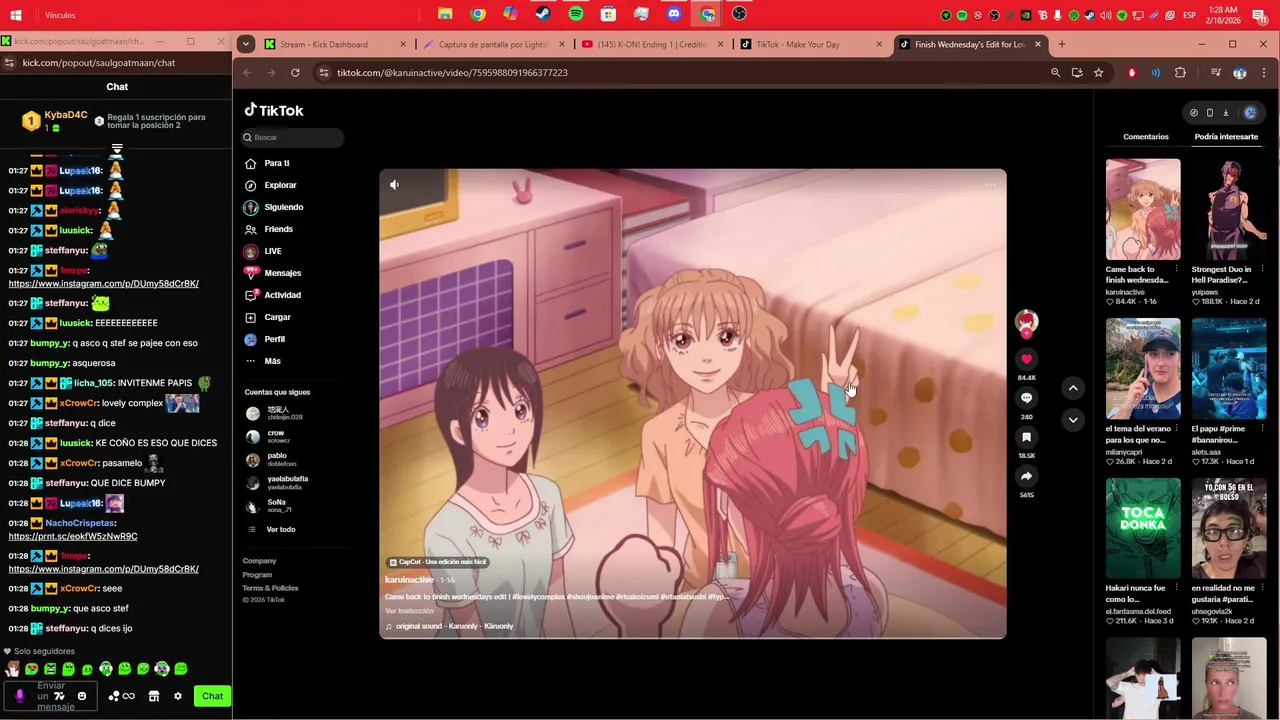Image resolution: width=1280 pixels, height=720 pixels.
Task: Switch to the Podría interesarte tab
Action: pos(1226,137)
